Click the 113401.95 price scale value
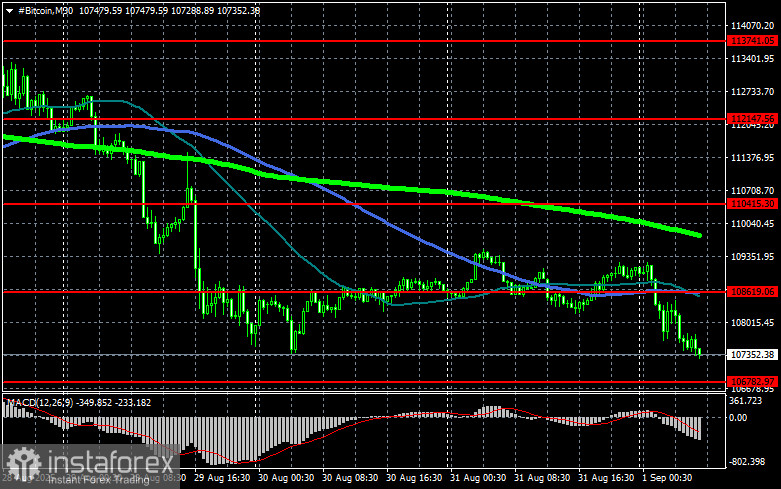 (752, 59)
